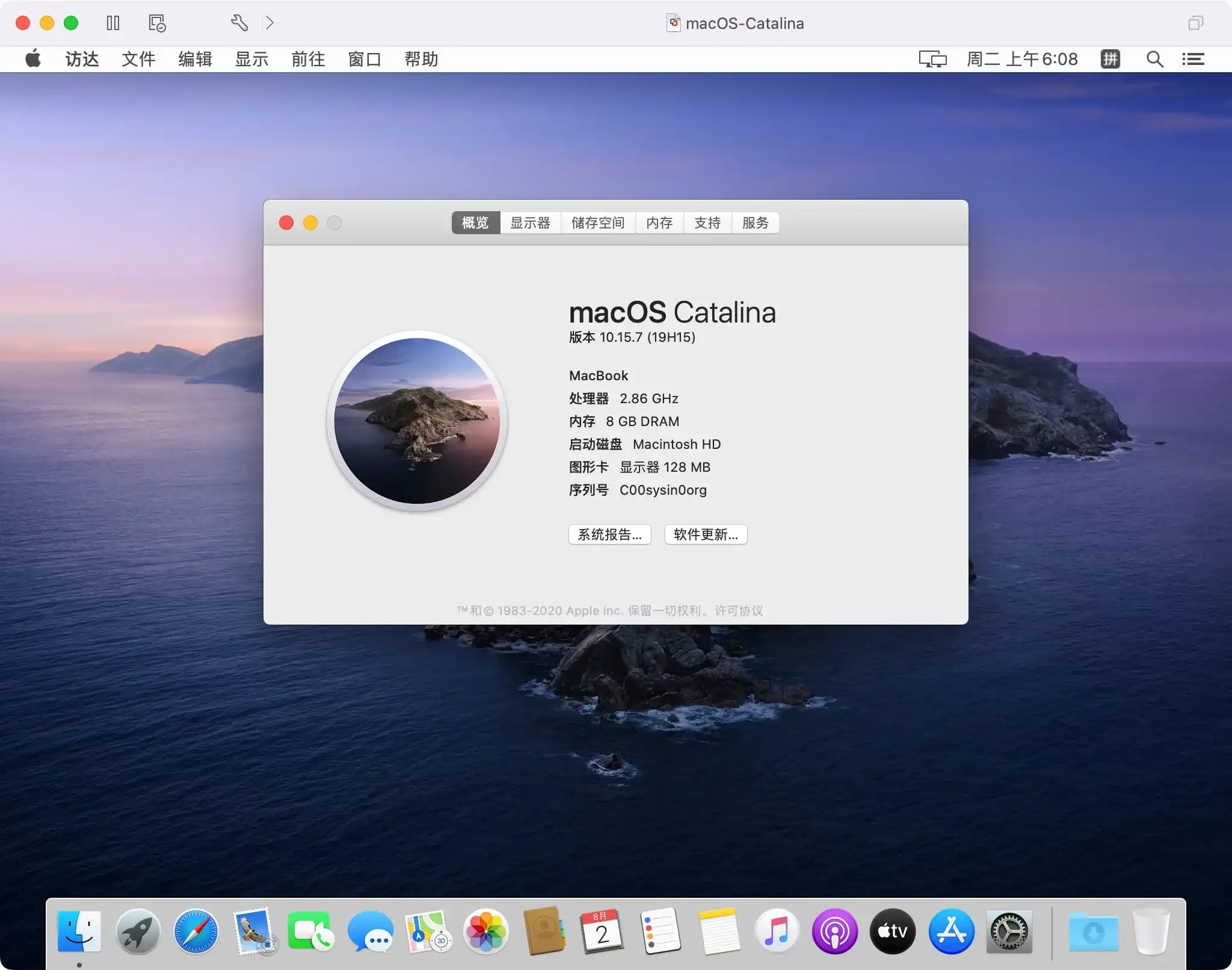
Task: Switch to the 服务 tab
Action: (x=756, y=223)
